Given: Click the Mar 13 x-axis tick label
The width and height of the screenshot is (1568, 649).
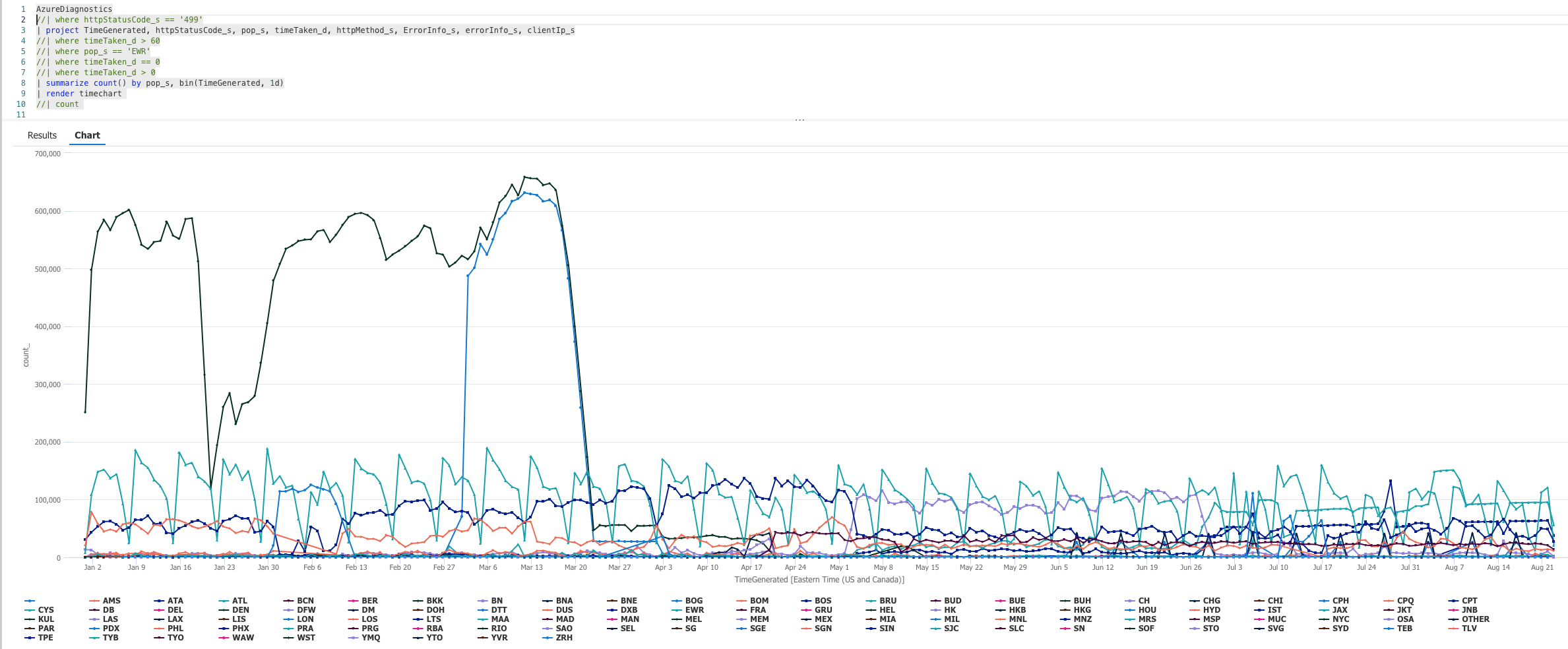Looking at the screenshot, I should coord(532,567).
